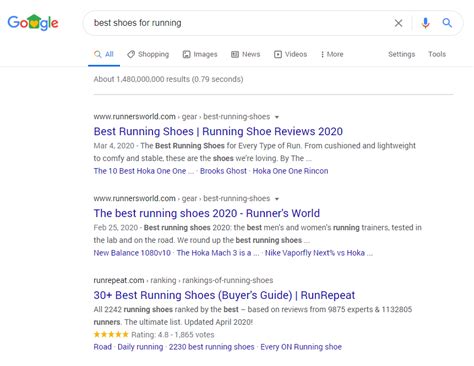The width and height of the screenshot is (474, 366).
Task: Click the blue magnifier search icon
Action: coord(447,23)
